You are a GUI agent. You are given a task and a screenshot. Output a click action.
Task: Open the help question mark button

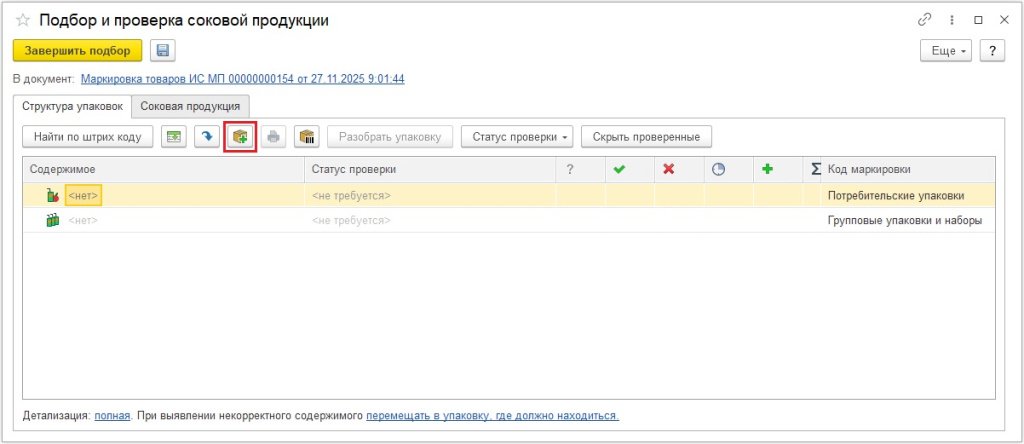(x=992, y=51)
